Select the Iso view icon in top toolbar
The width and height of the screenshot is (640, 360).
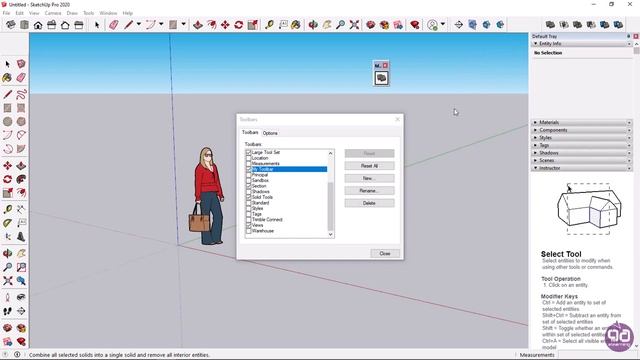pyautogui.click(x=11, y=24)
